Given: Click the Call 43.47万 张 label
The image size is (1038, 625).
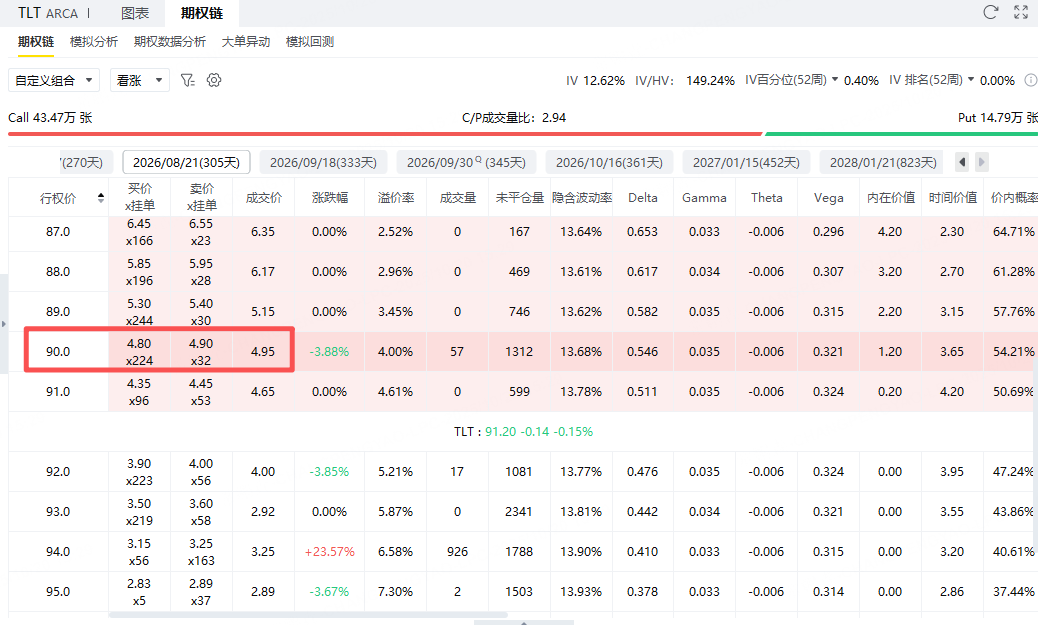Looking at the screenshot, I should click(50, 118).
